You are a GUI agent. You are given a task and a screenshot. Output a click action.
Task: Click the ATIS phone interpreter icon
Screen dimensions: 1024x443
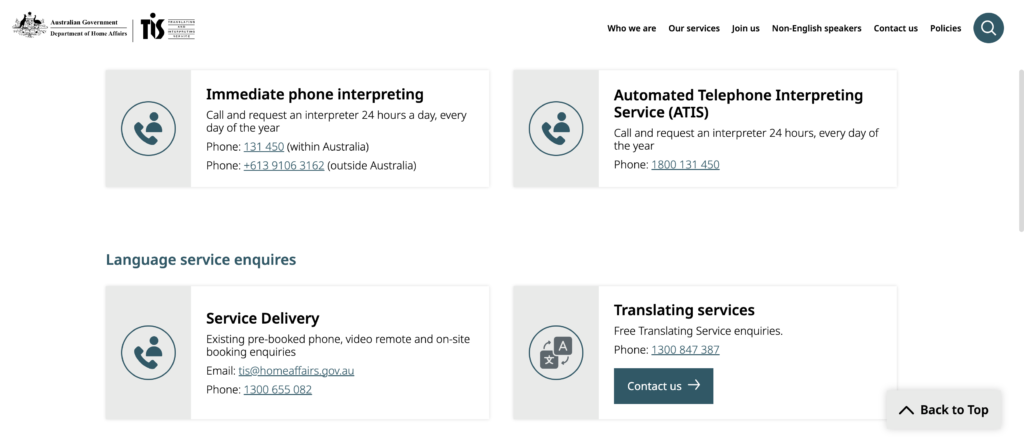(x=556, y=129)
